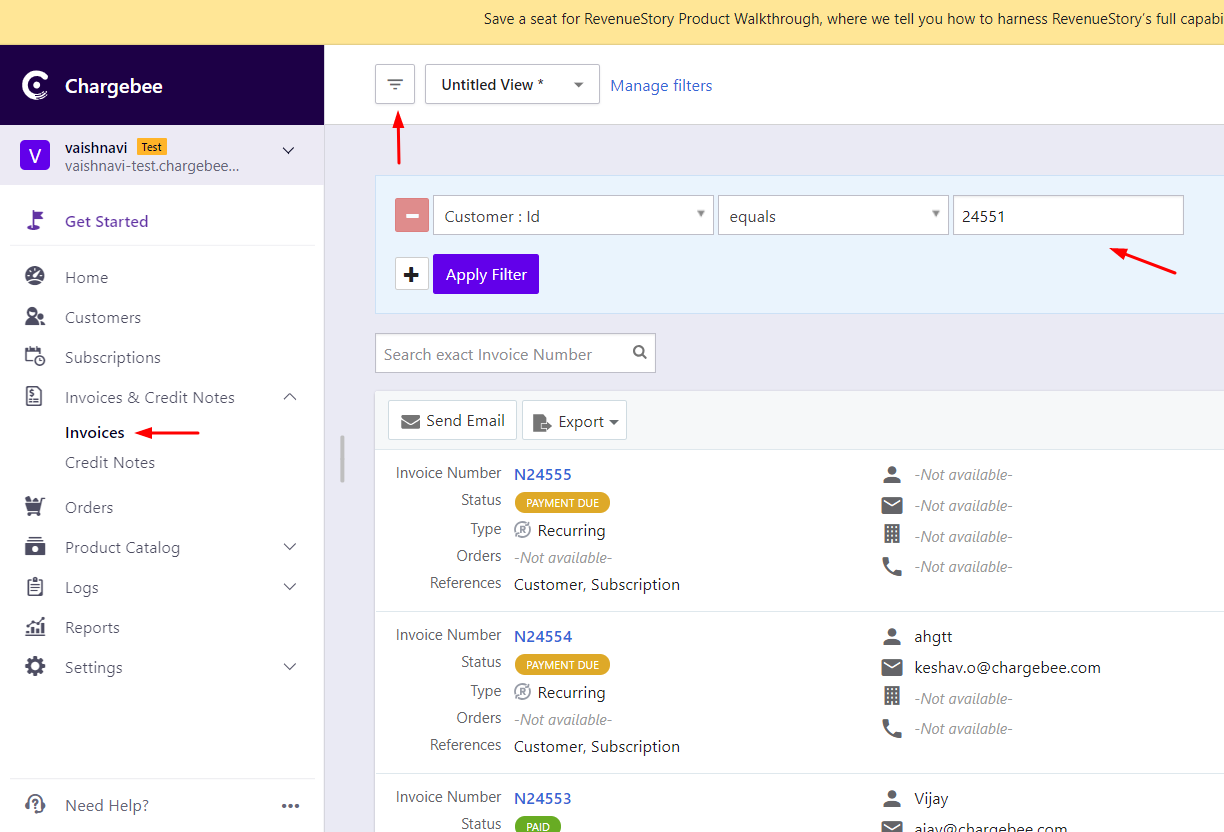Viewport: 1224px width, 832px height.
Task: Click the Apply Filter button
Action: (486, 273)
